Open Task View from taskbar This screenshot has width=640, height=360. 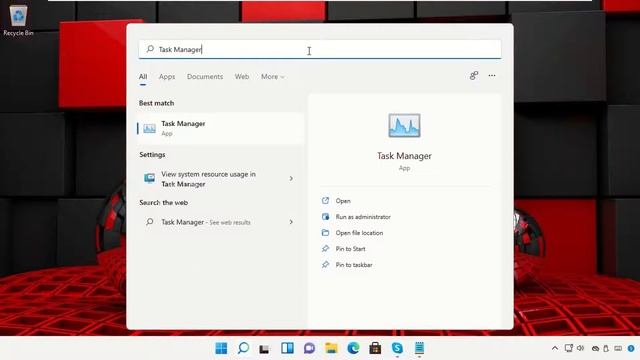coord(264,349)
